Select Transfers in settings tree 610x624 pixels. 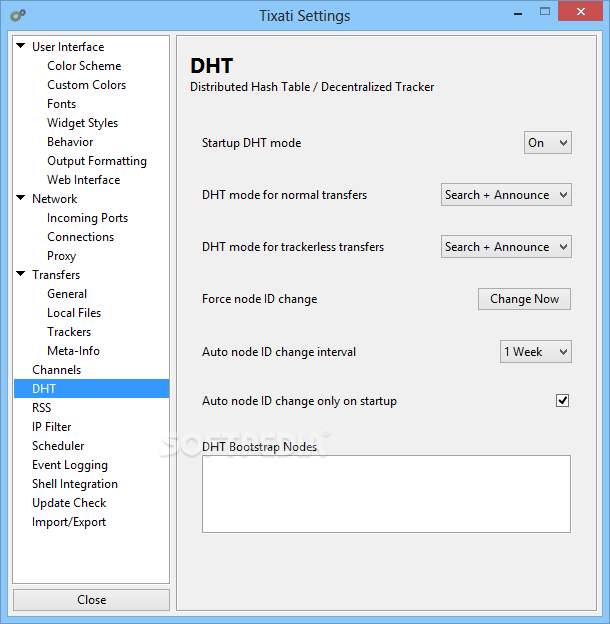pyautogui.click(x=56, y=275)
